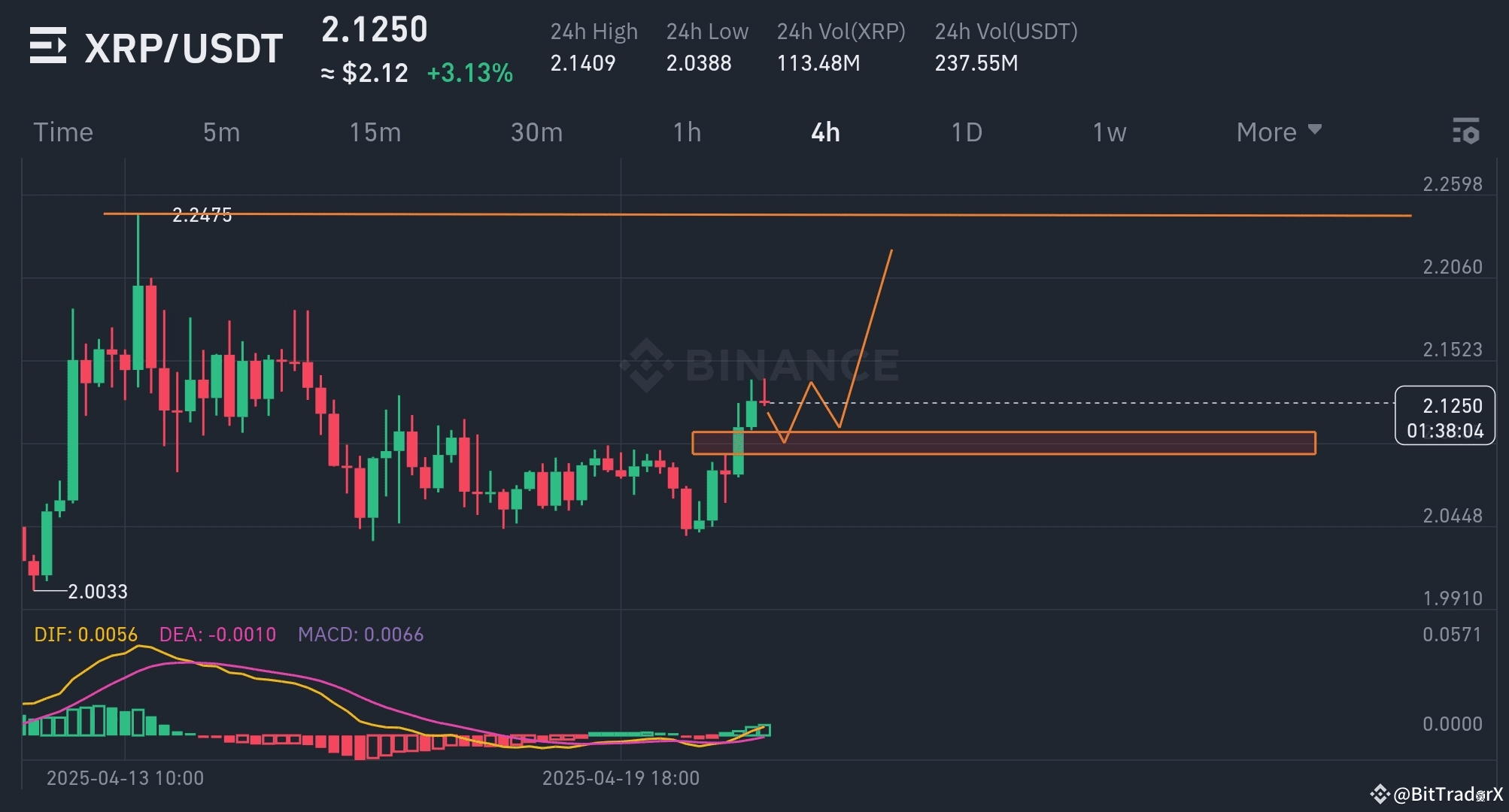Switch to the 1D timeframe

click(x=966, y=132)
